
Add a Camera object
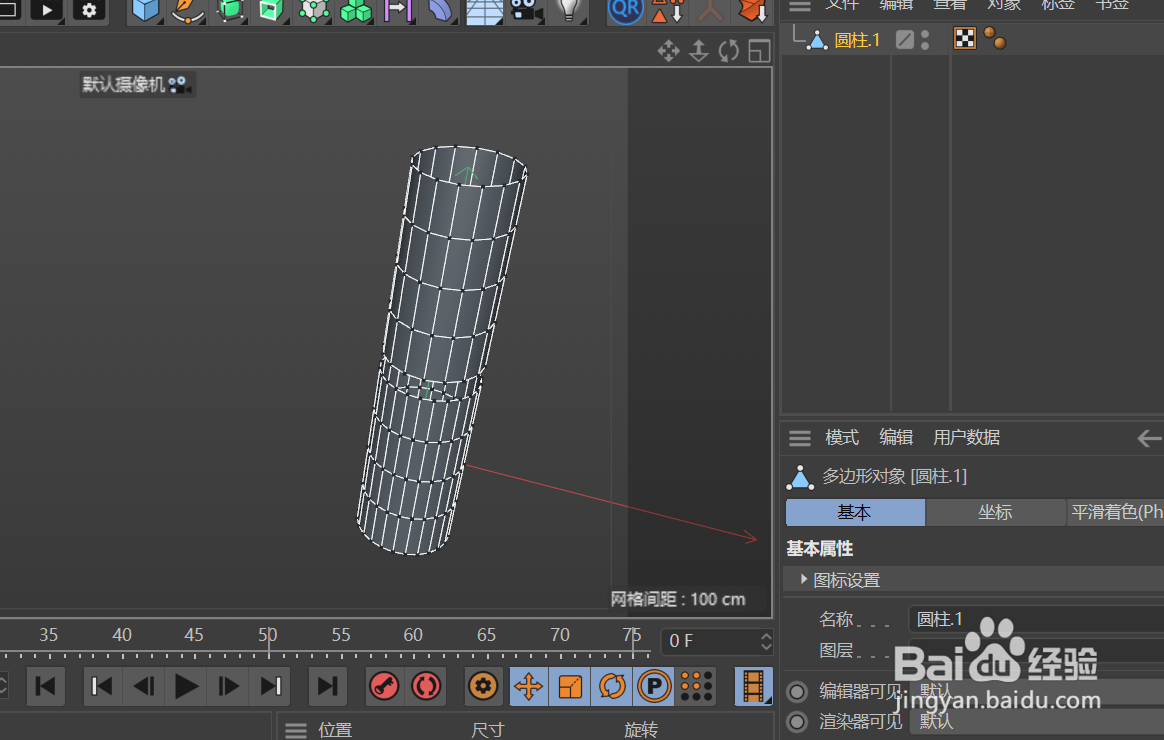[x=526, y=10]
